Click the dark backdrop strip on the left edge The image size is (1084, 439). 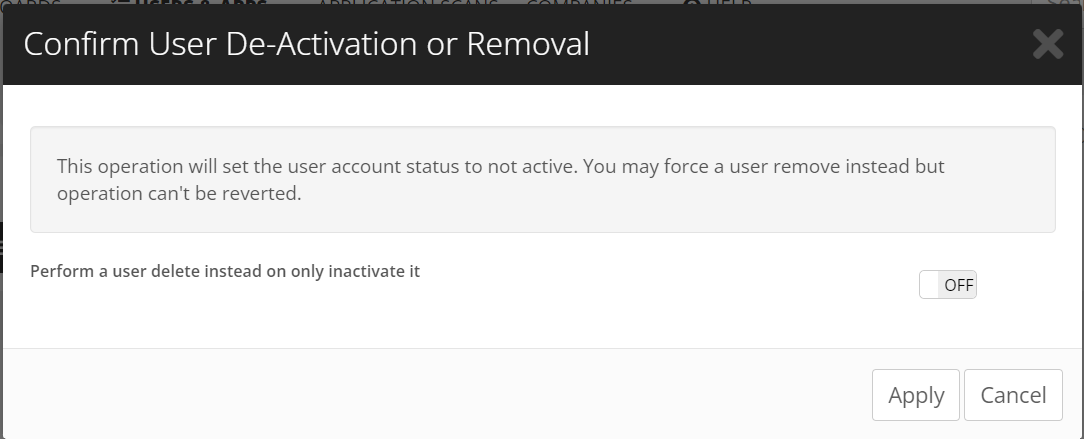click(1, 247)
